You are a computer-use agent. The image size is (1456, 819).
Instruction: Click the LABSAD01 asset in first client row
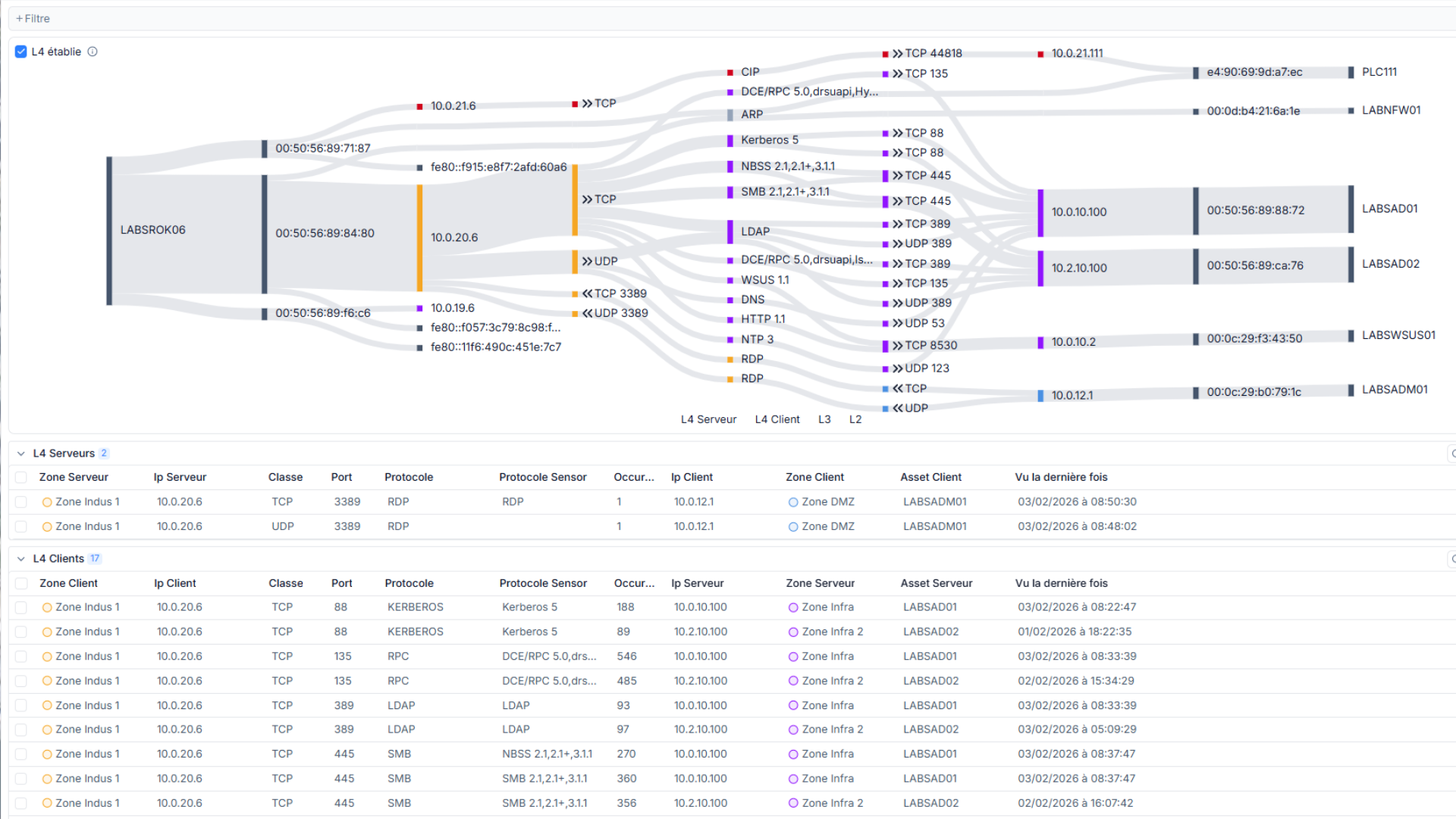930,607
